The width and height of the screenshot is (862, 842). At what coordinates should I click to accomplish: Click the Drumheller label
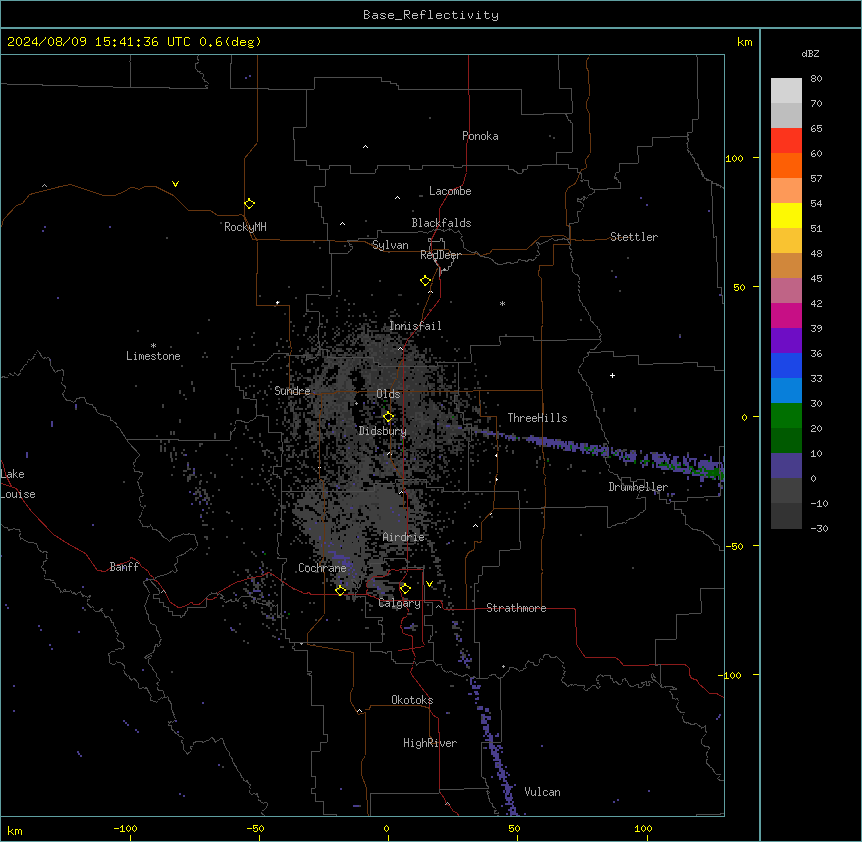click(638, 487)
